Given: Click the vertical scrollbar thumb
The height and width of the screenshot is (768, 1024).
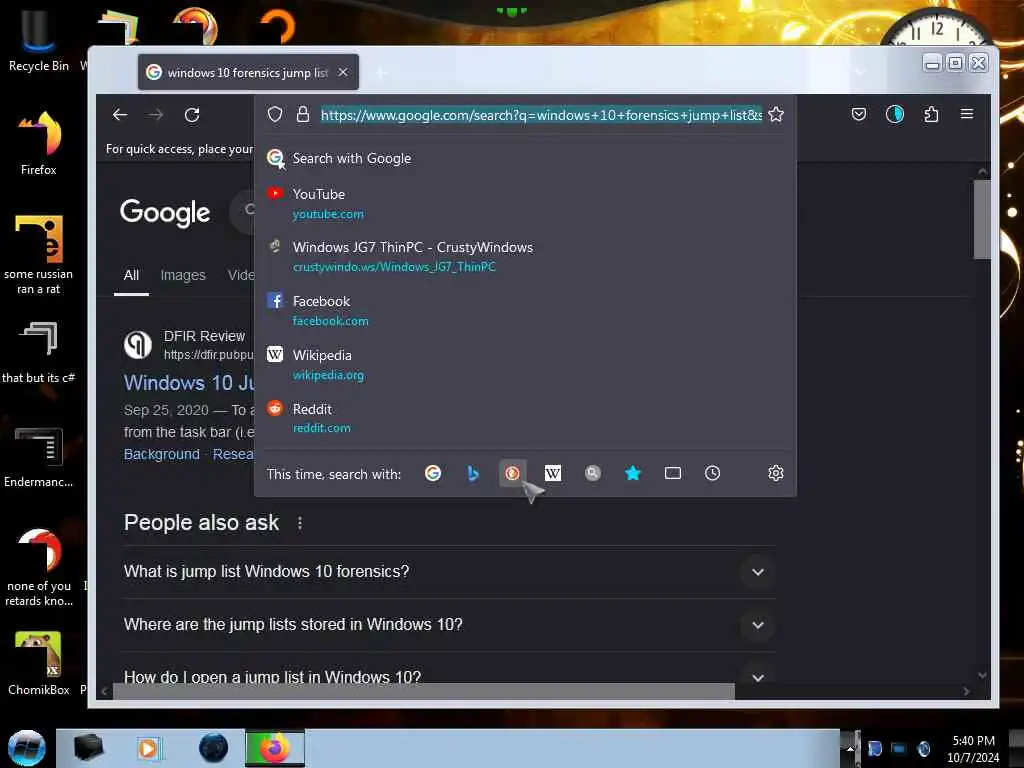Looking at the screenshot, I should [982, 219].
